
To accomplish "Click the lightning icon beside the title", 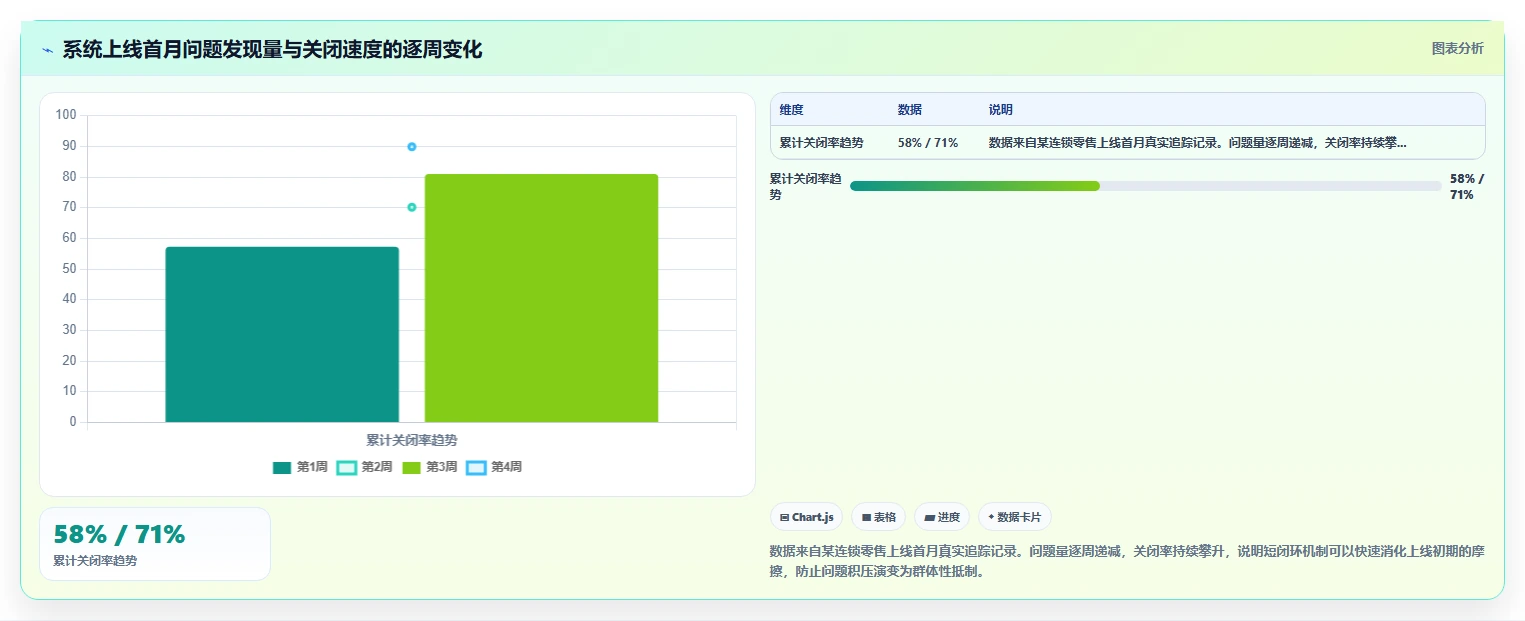I will [47, 50].
